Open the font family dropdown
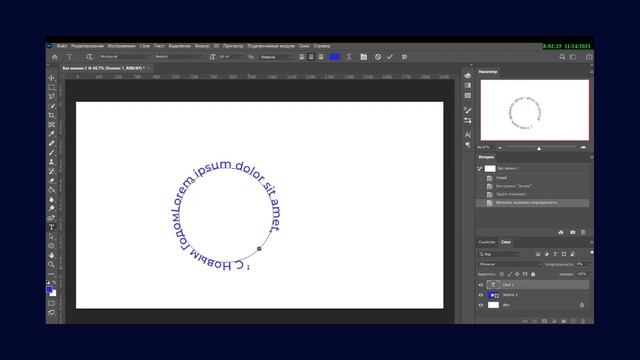Image resolution: width=640 pixels, height=360 pixels. 124,57
